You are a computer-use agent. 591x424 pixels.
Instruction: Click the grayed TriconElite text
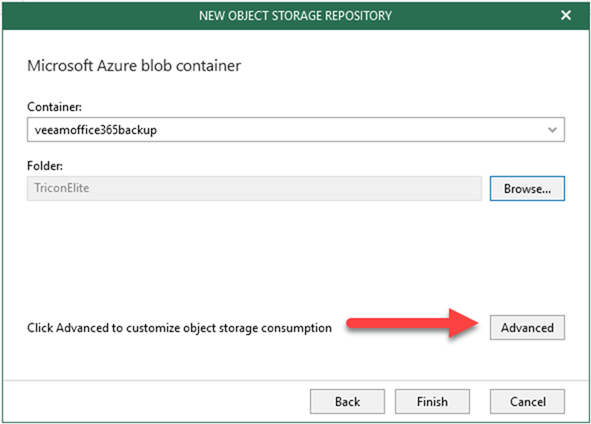point(62,188)
